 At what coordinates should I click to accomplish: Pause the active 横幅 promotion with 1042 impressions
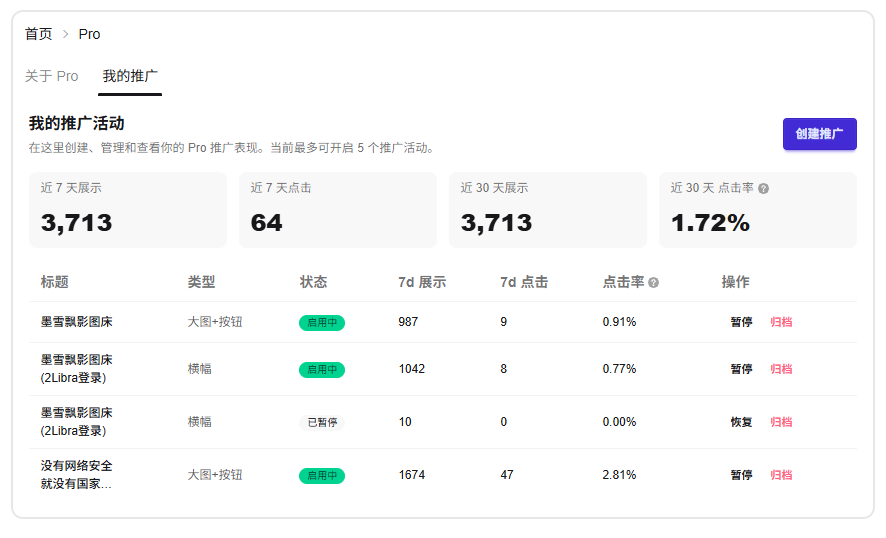pyautogui.click(x=741, y=369)
